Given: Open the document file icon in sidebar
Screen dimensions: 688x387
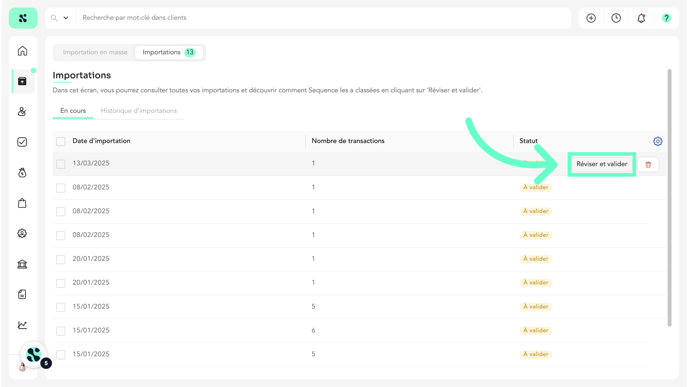Looking at the screenshot, I should pyautogui.click(x=22, y=294).
